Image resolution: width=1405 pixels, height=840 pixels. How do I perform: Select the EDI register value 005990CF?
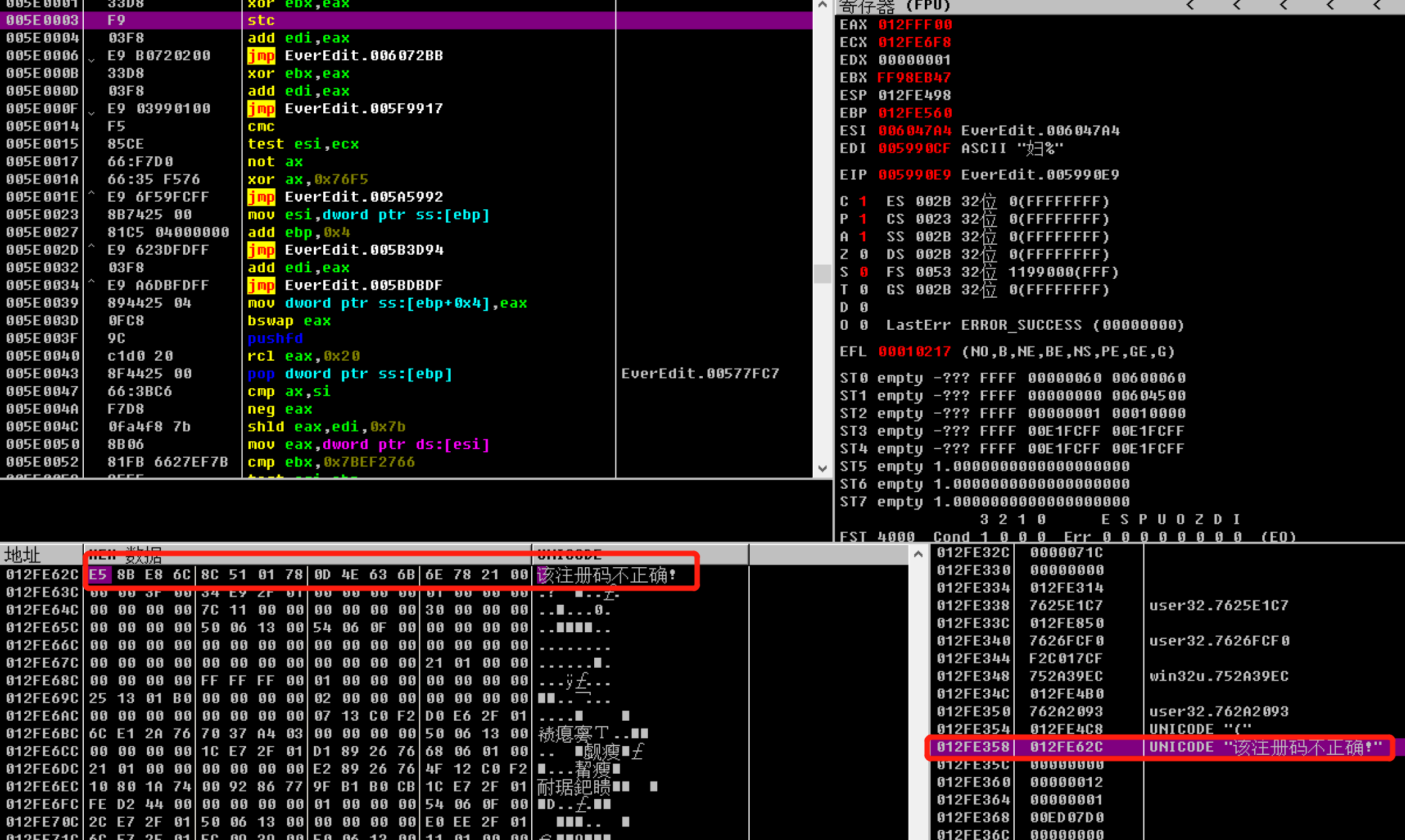click(x=915, y=149)
